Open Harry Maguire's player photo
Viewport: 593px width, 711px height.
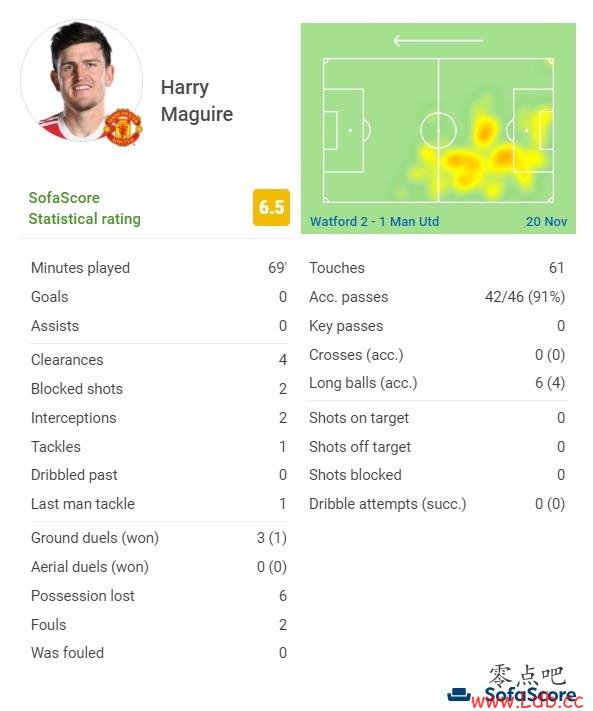pos(82,81)
